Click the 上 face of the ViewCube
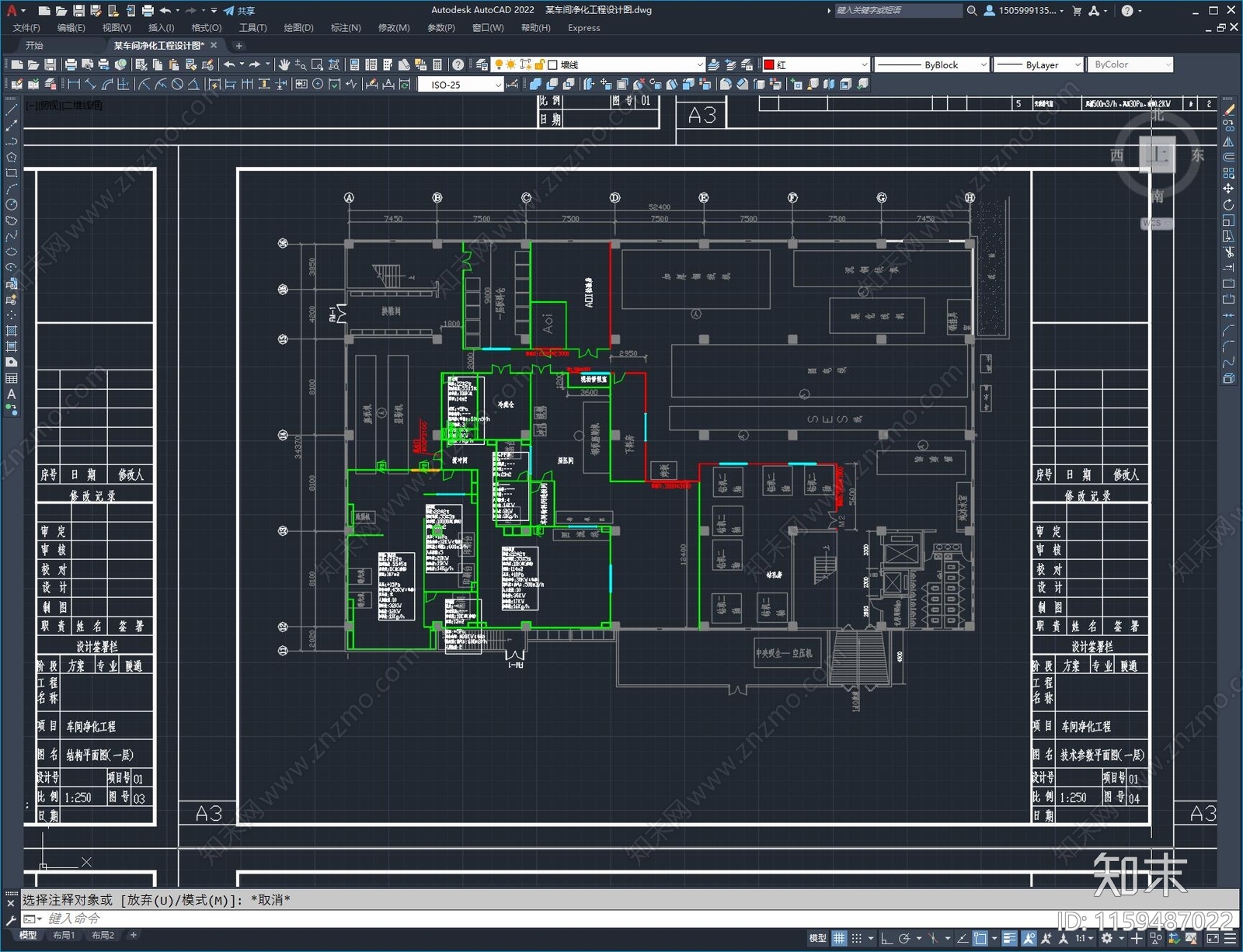 [x=1158, y=155]
